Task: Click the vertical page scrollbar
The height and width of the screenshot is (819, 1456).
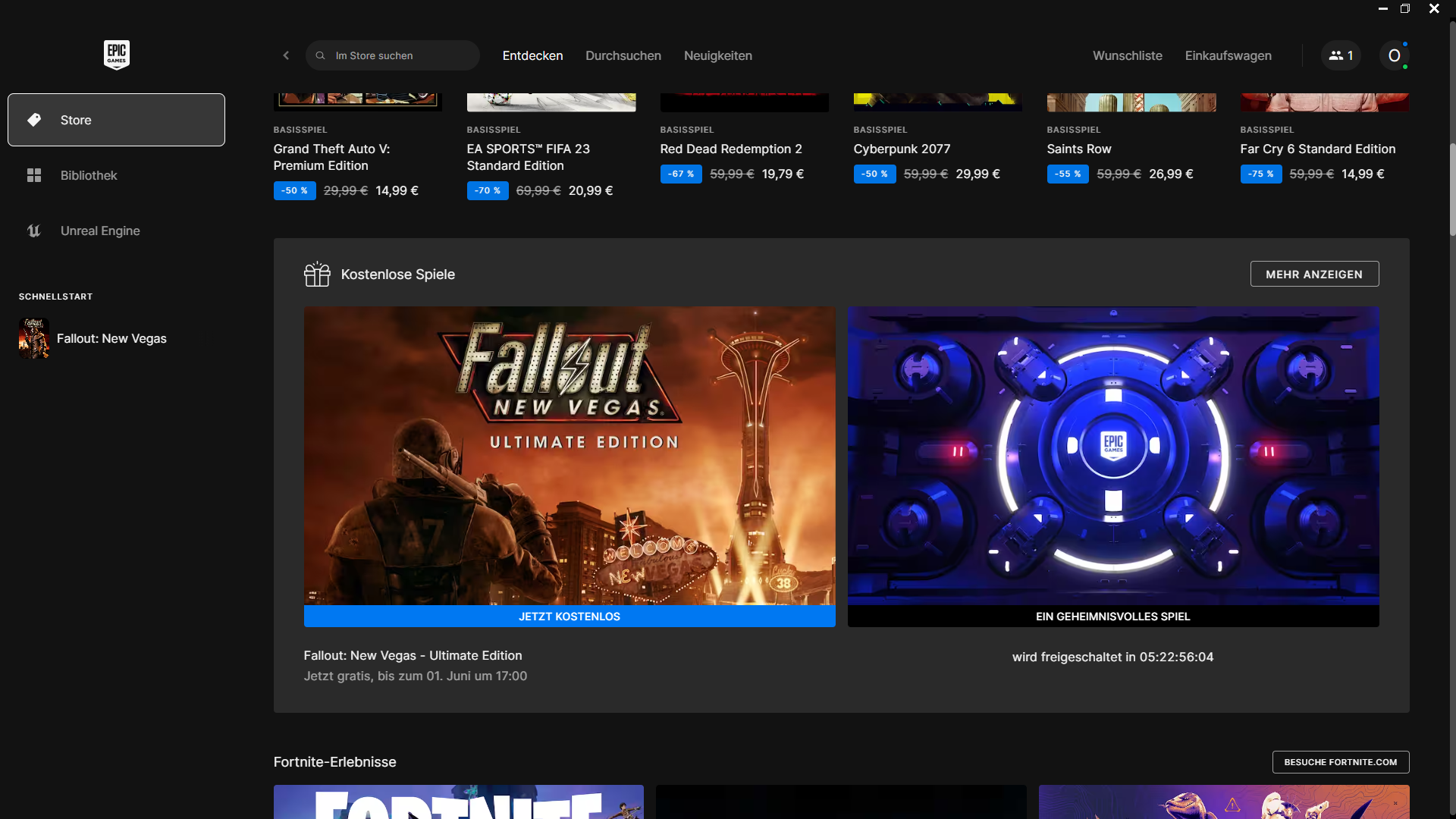Action: (1451, 190)
